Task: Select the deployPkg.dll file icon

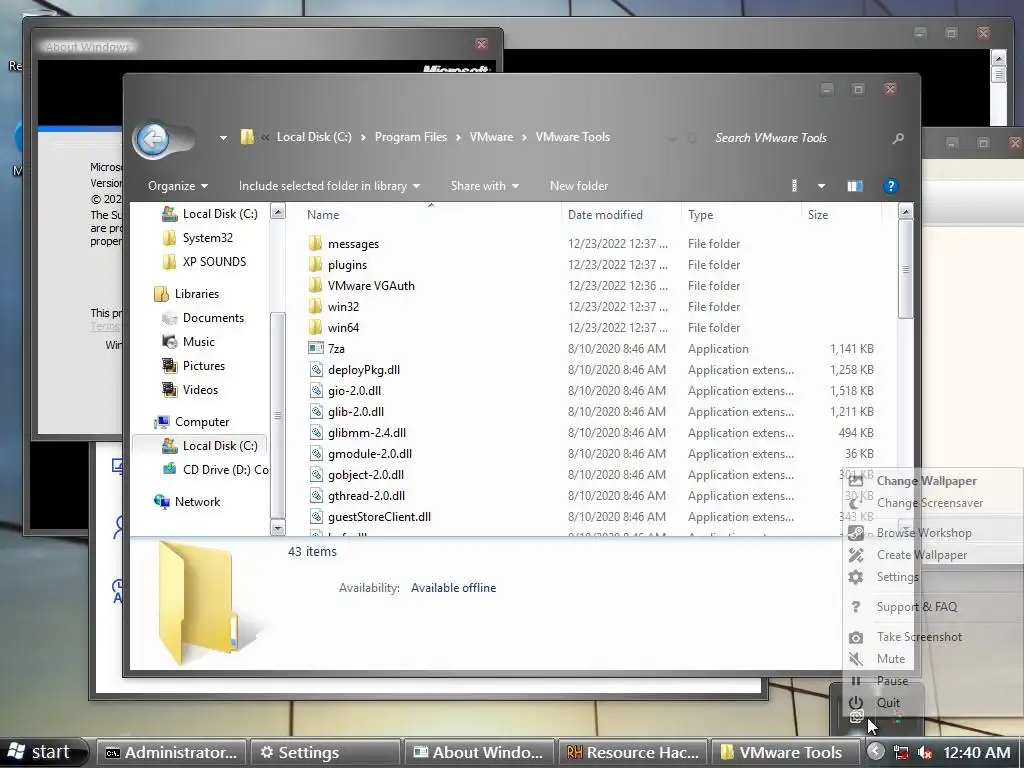Action: pyautogui.click(x=315, y=370)
